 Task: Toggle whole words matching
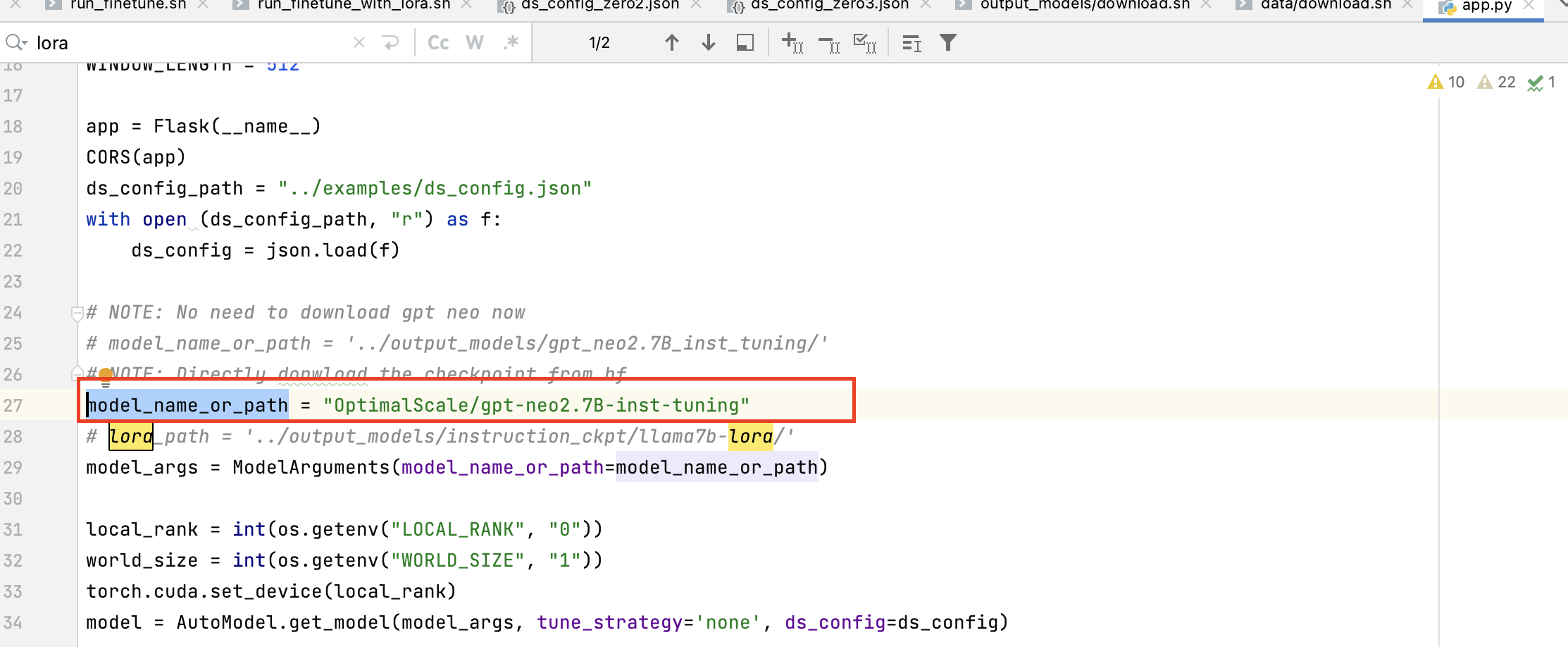pos(474,42)
